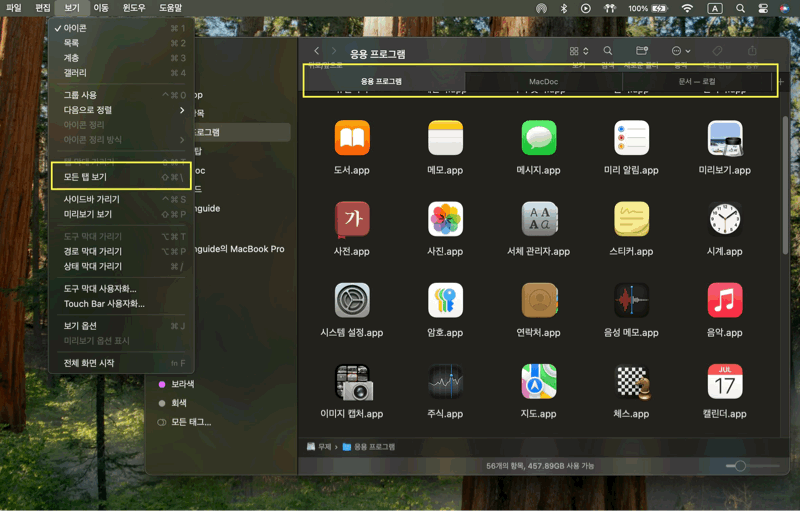The height and width of the screenshot is (511, 800).
Task: Switch to the 응용 프로그램 tab
Action: pyautogui.click(x=381, y=81)
